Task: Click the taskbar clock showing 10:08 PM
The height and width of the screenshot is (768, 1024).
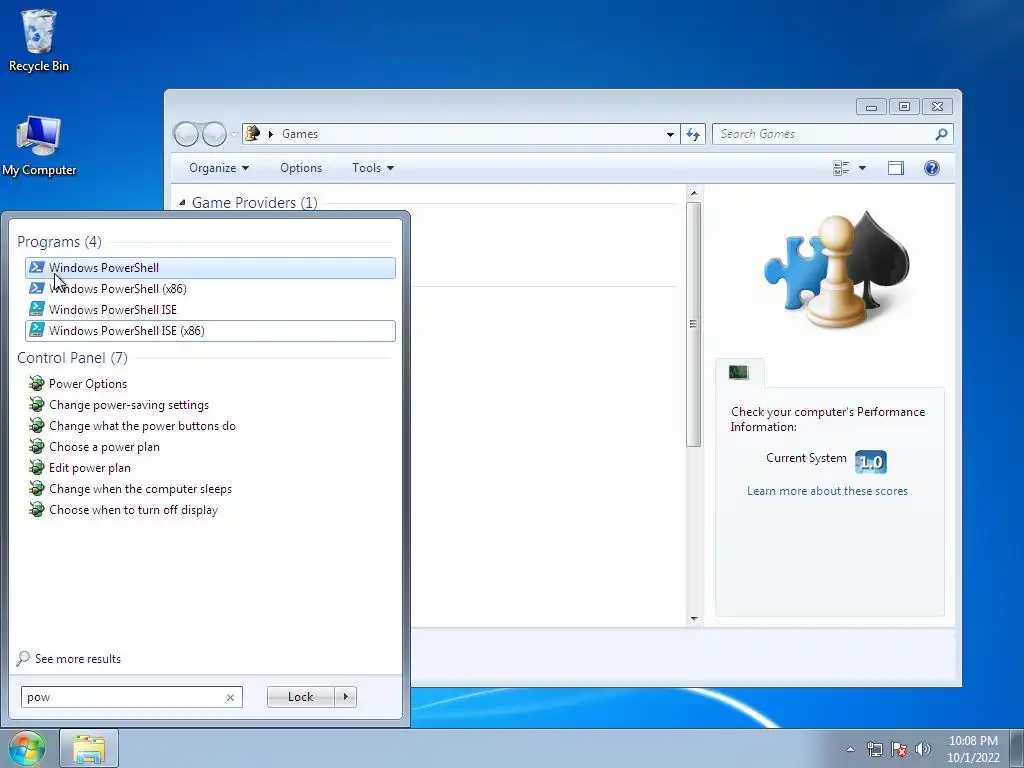Action: tap(973, 749)
